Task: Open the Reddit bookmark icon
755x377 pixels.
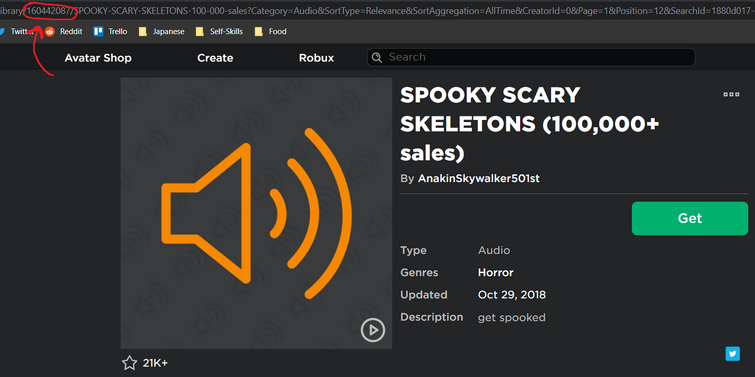Action: pos(50,32)
